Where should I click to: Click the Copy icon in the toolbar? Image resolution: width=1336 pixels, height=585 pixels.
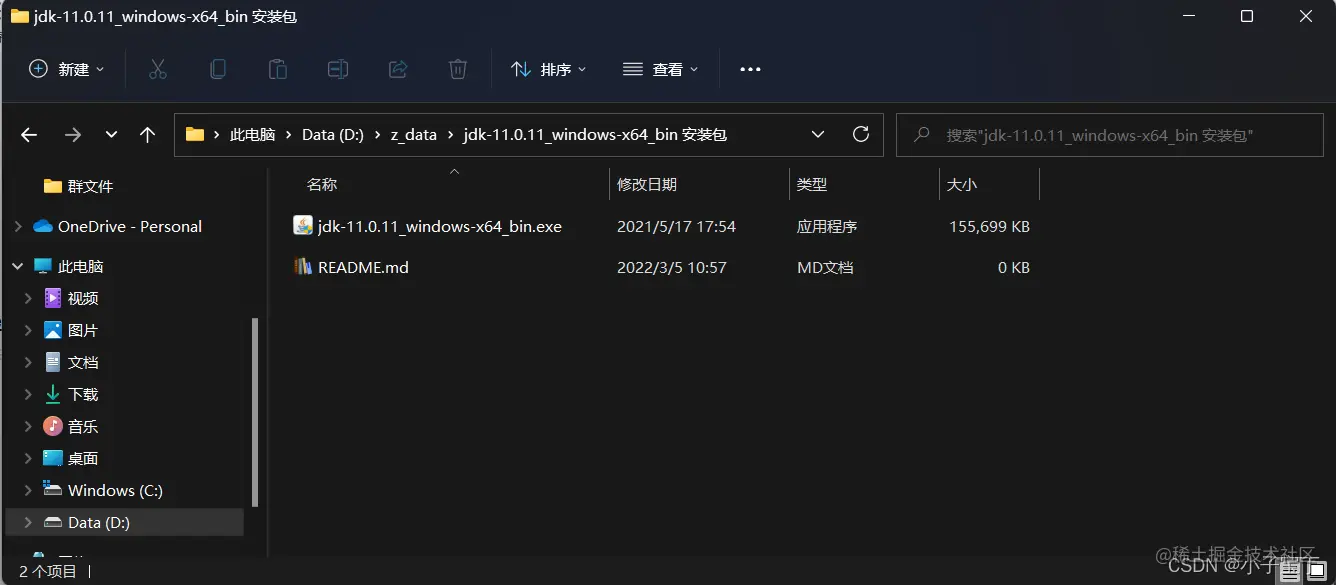218,68
